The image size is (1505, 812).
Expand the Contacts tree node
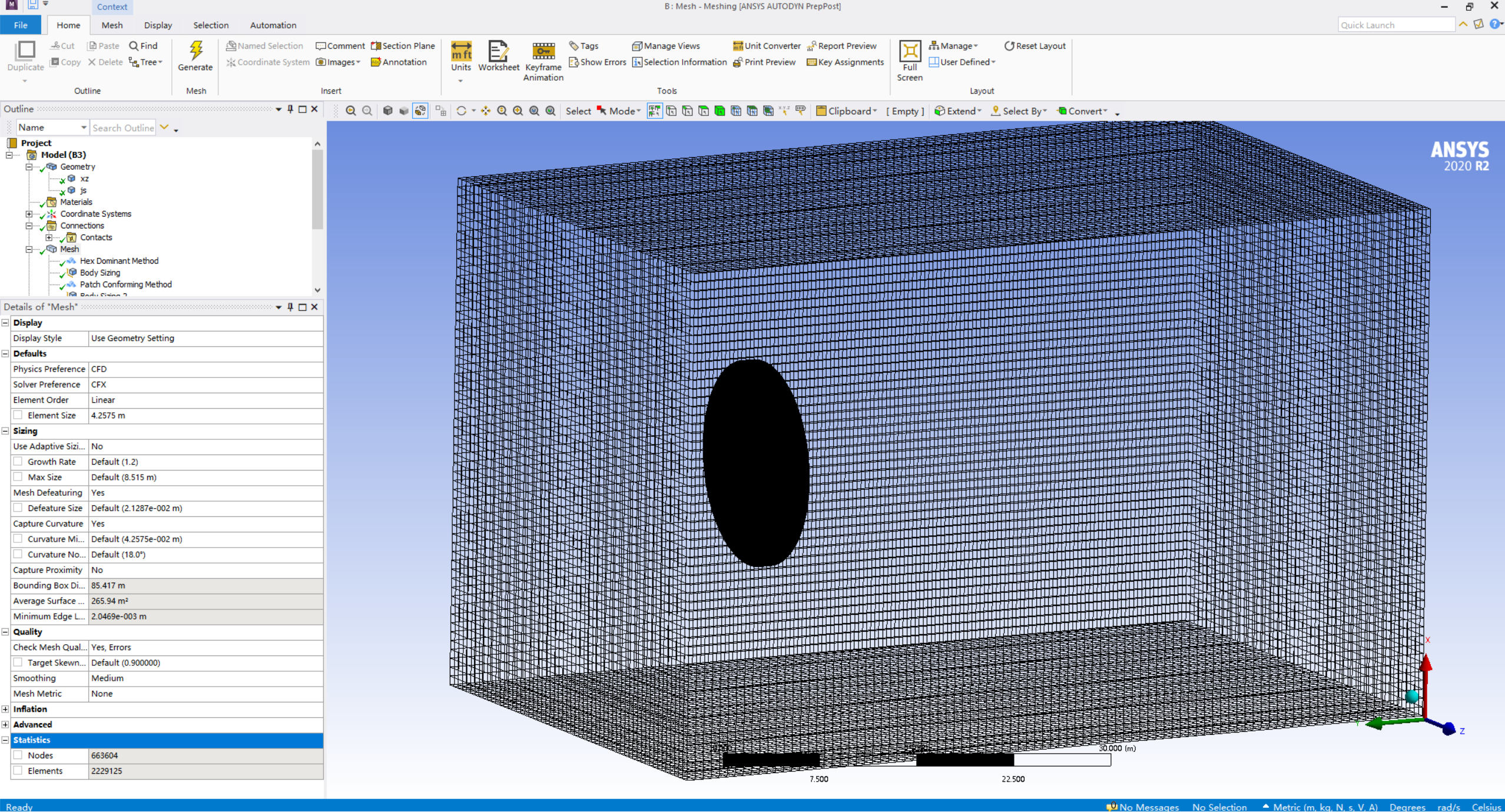[x=49, y=237]
